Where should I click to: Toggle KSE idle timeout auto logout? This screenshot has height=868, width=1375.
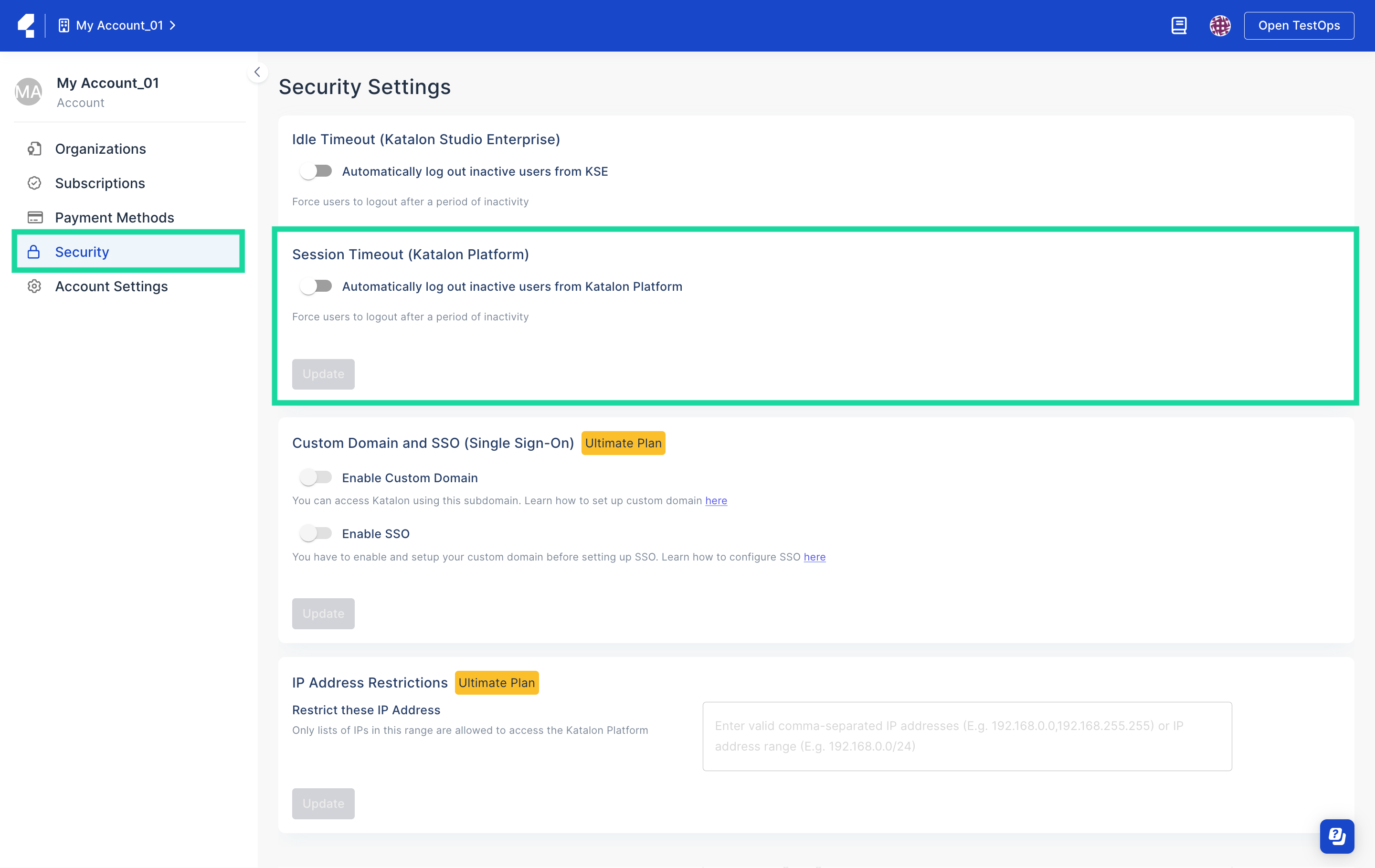tap(316, 171)
